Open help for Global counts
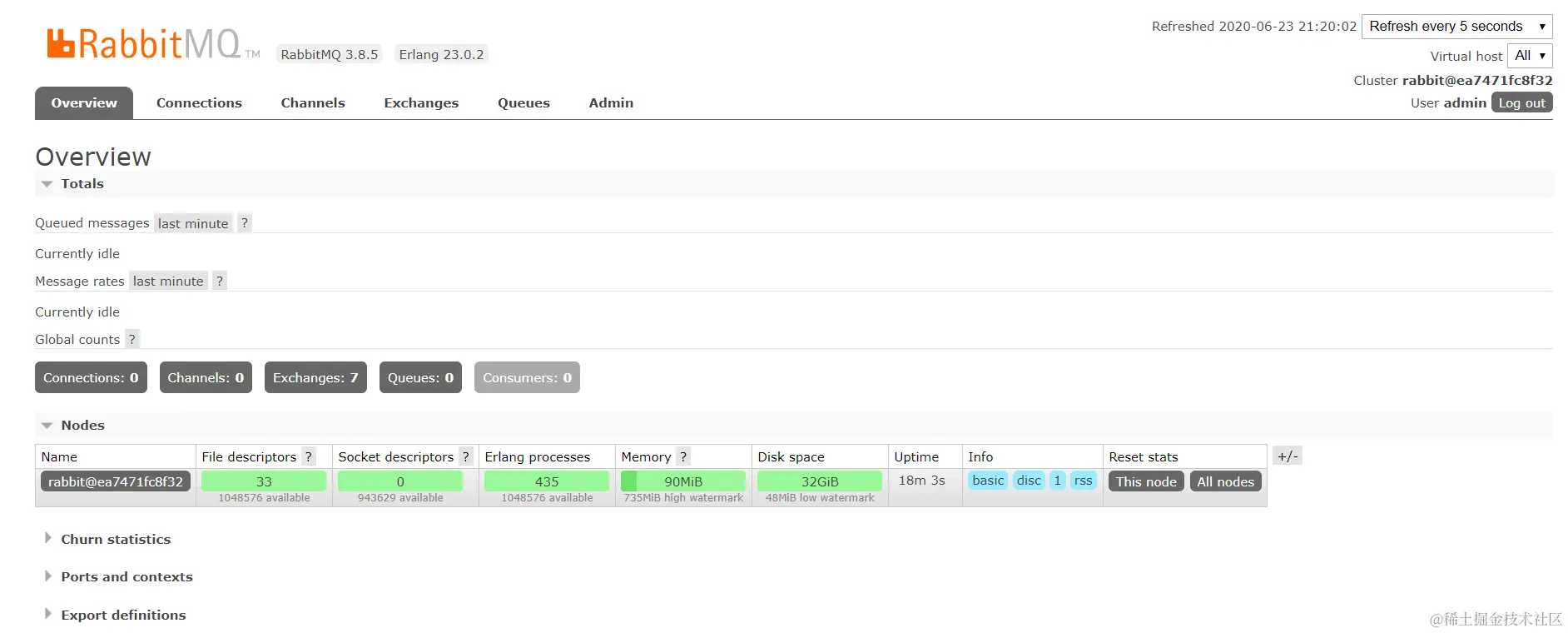 pyautogui.click(x=131, y=339)
